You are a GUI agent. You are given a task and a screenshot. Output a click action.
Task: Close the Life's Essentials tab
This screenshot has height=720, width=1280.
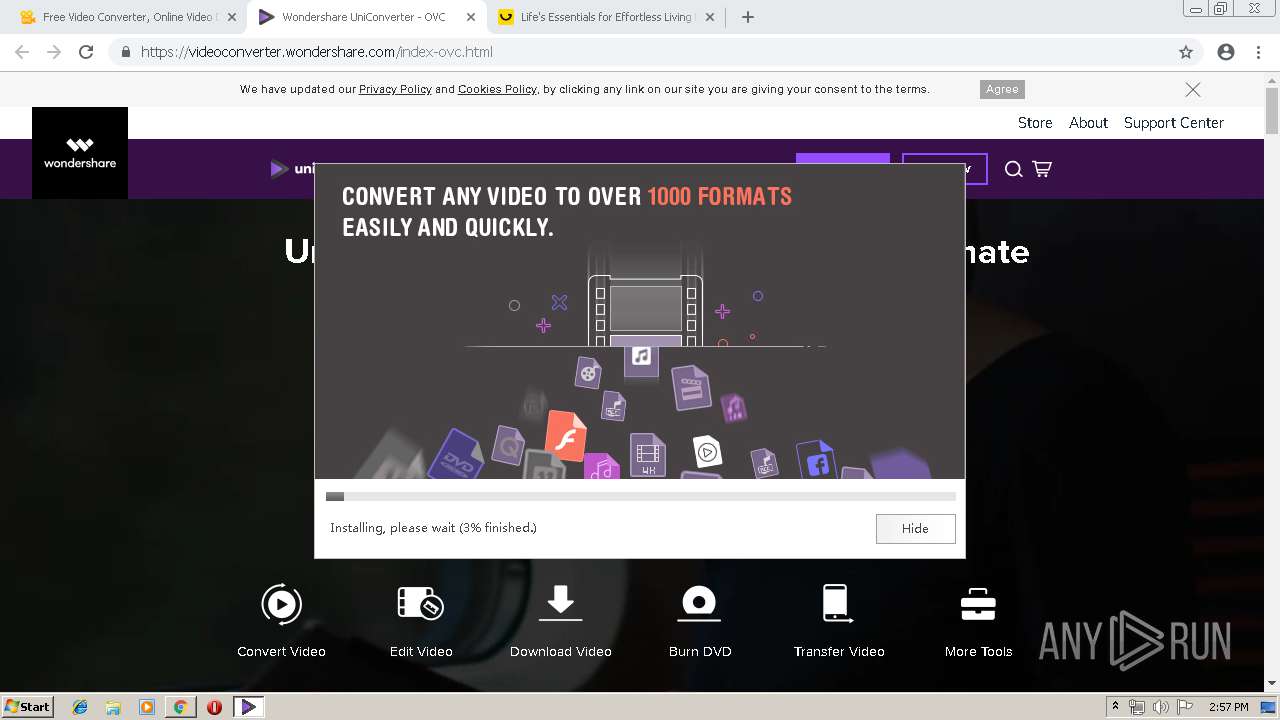[x=711, y=17]
